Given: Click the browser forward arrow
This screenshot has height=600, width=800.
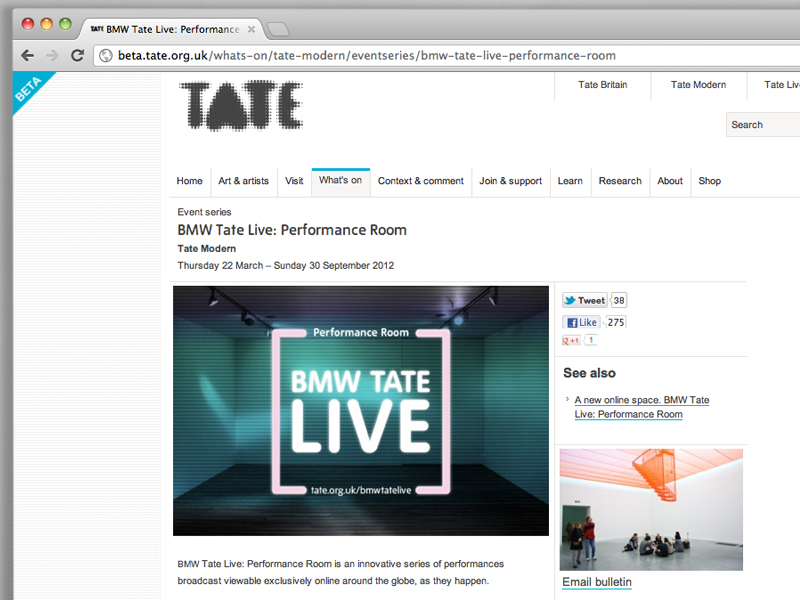Looking at the screenshot, I should [52, 56].
